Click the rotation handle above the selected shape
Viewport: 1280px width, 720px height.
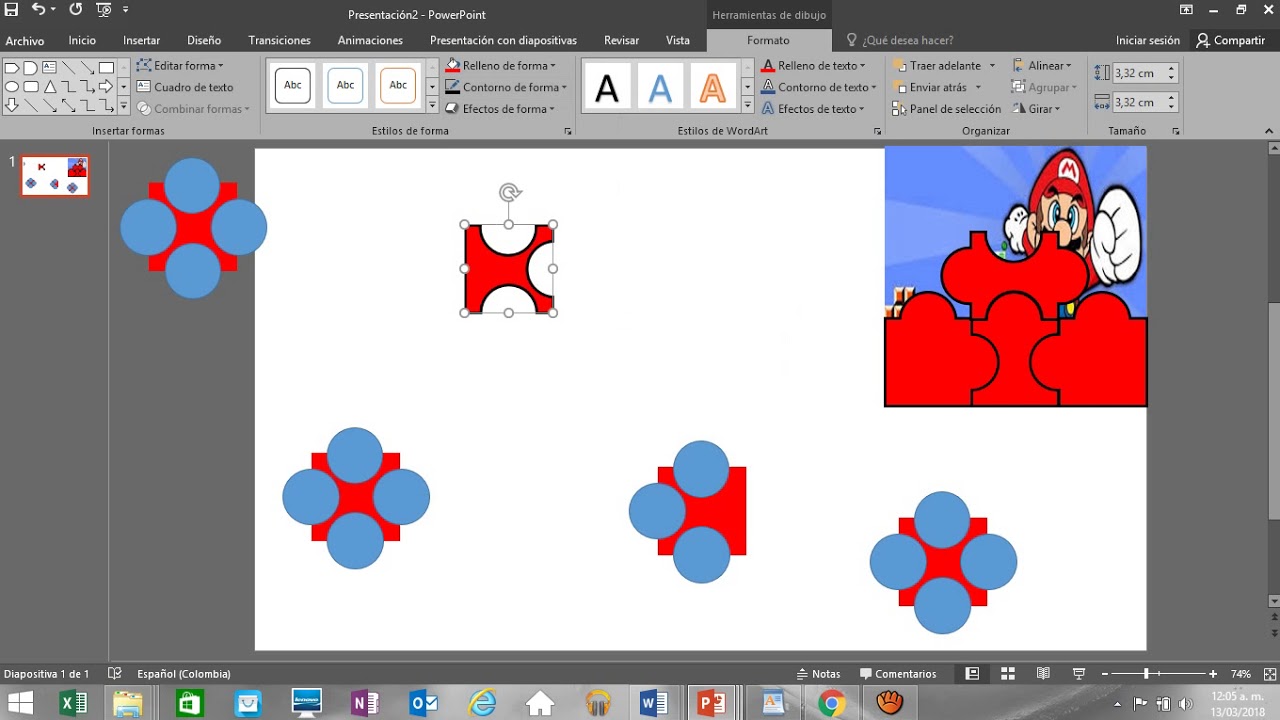(509, 192)
